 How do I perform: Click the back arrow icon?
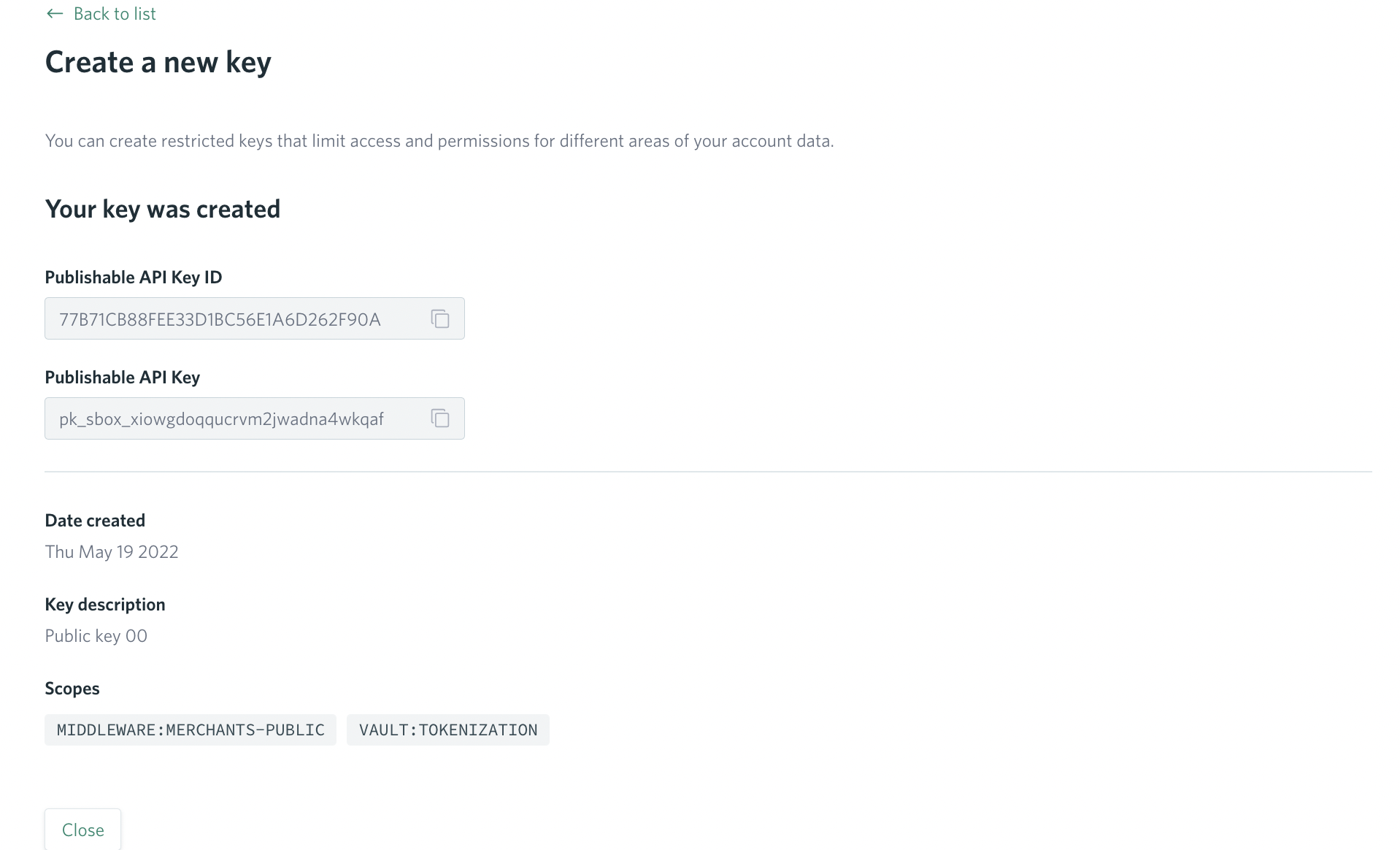tap(54, 14)
